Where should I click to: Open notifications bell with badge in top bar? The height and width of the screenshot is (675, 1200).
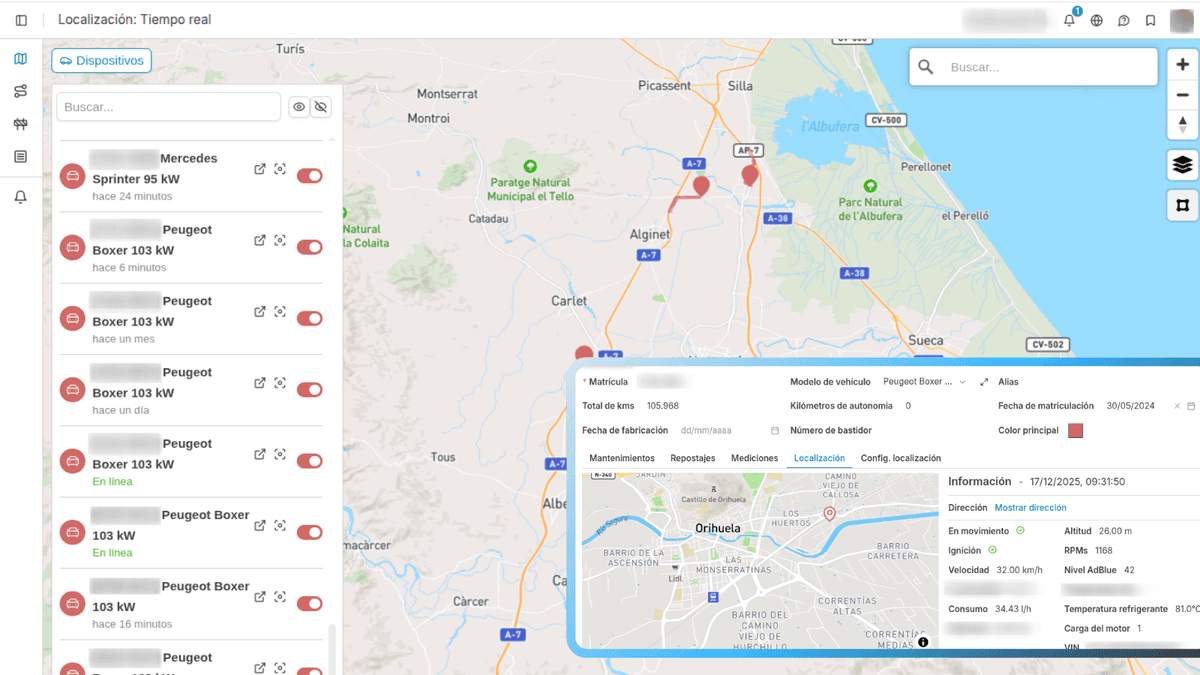(x=1069, y=20)
